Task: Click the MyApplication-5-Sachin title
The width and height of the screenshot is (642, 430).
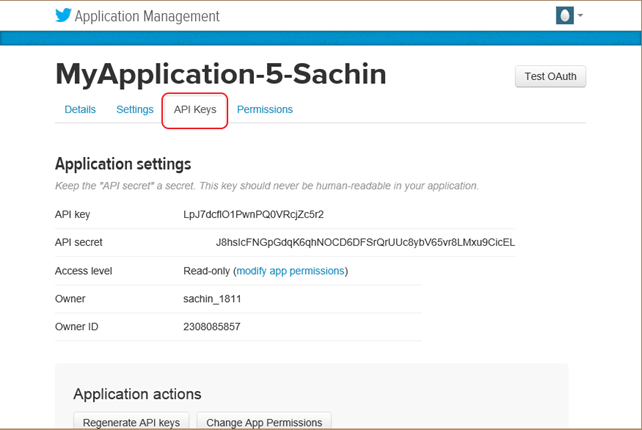Action: [220, 75]
